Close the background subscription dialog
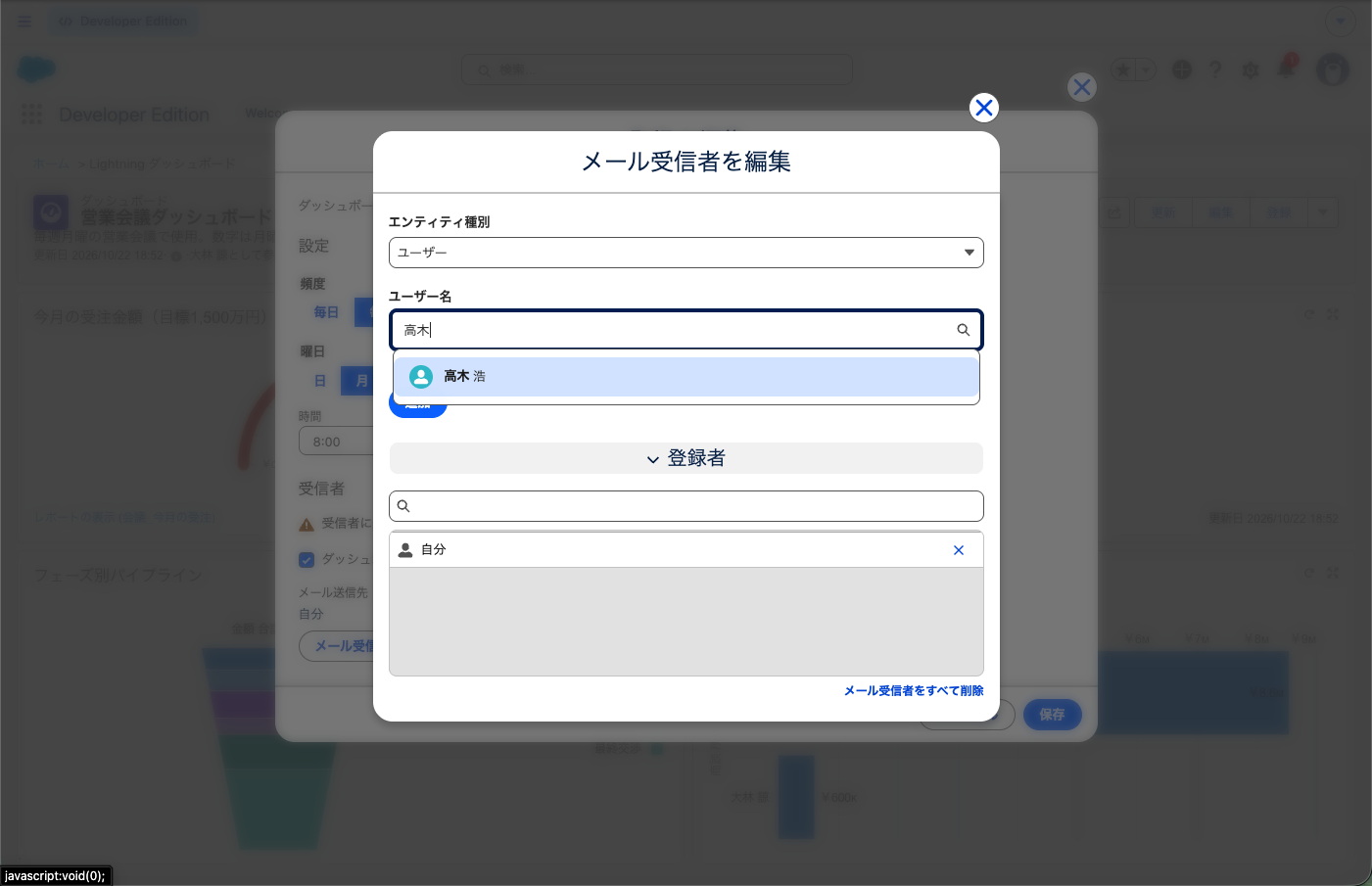Image resolution: width=1372 pixels, height=886 pixels. click(x=1082, y=87)
